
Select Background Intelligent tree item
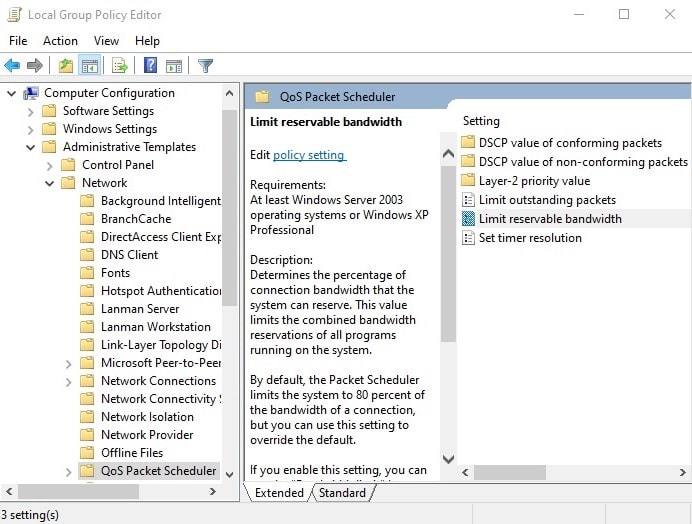[161, 201]
